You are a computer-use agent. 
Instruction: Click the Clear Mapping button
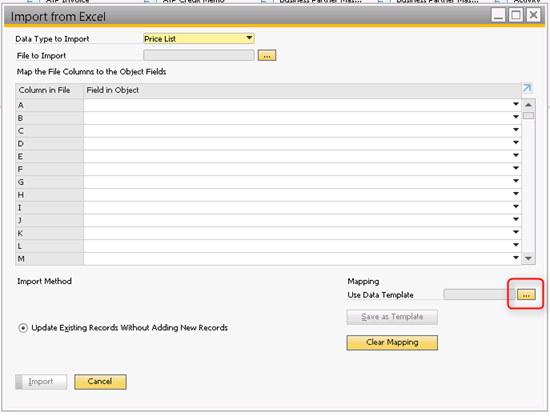(x=392, y=343)
